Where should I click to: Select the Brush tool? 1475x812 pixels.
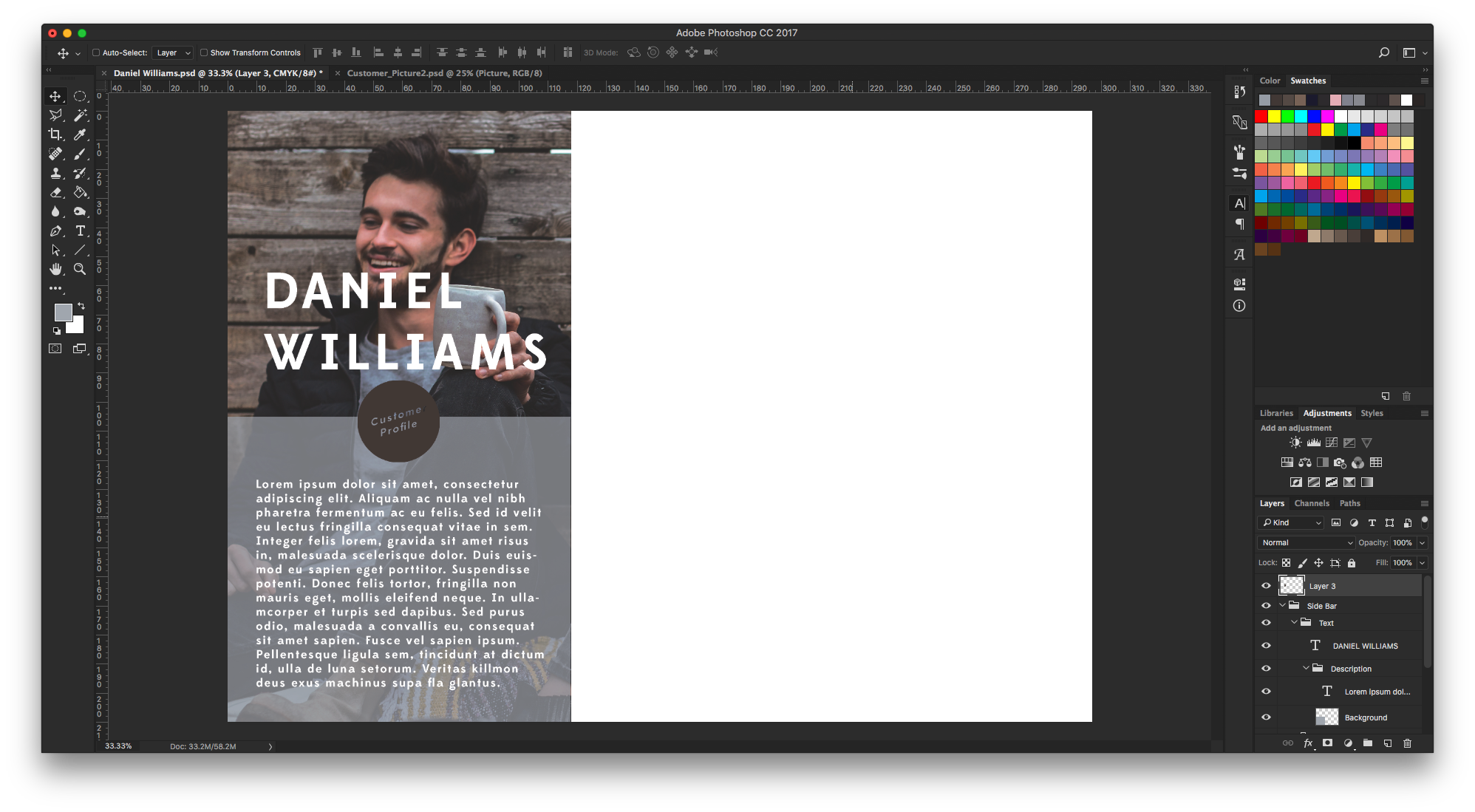tap(80, 154)
